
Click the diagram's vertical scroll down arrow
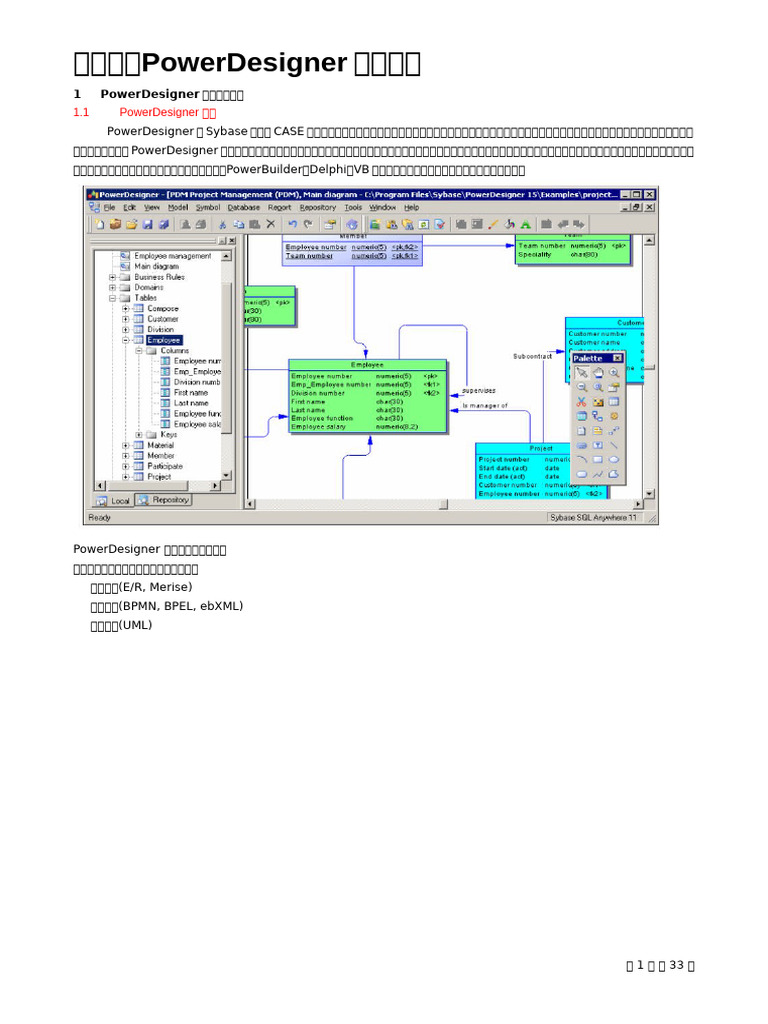pos(649,494)
